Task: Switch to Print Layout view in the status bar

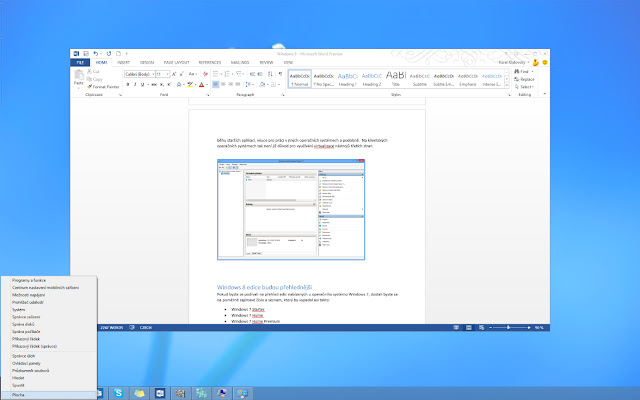Action: pyautogui.click(x=469, y=328)
